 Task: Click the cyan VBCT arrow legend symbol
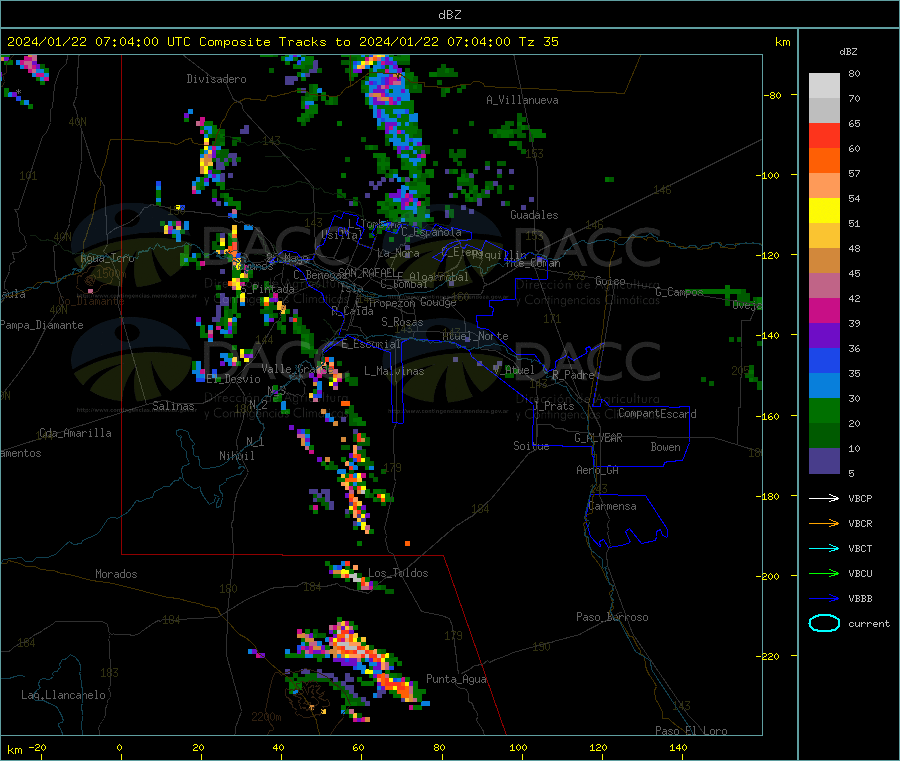(x=824, y=548)
